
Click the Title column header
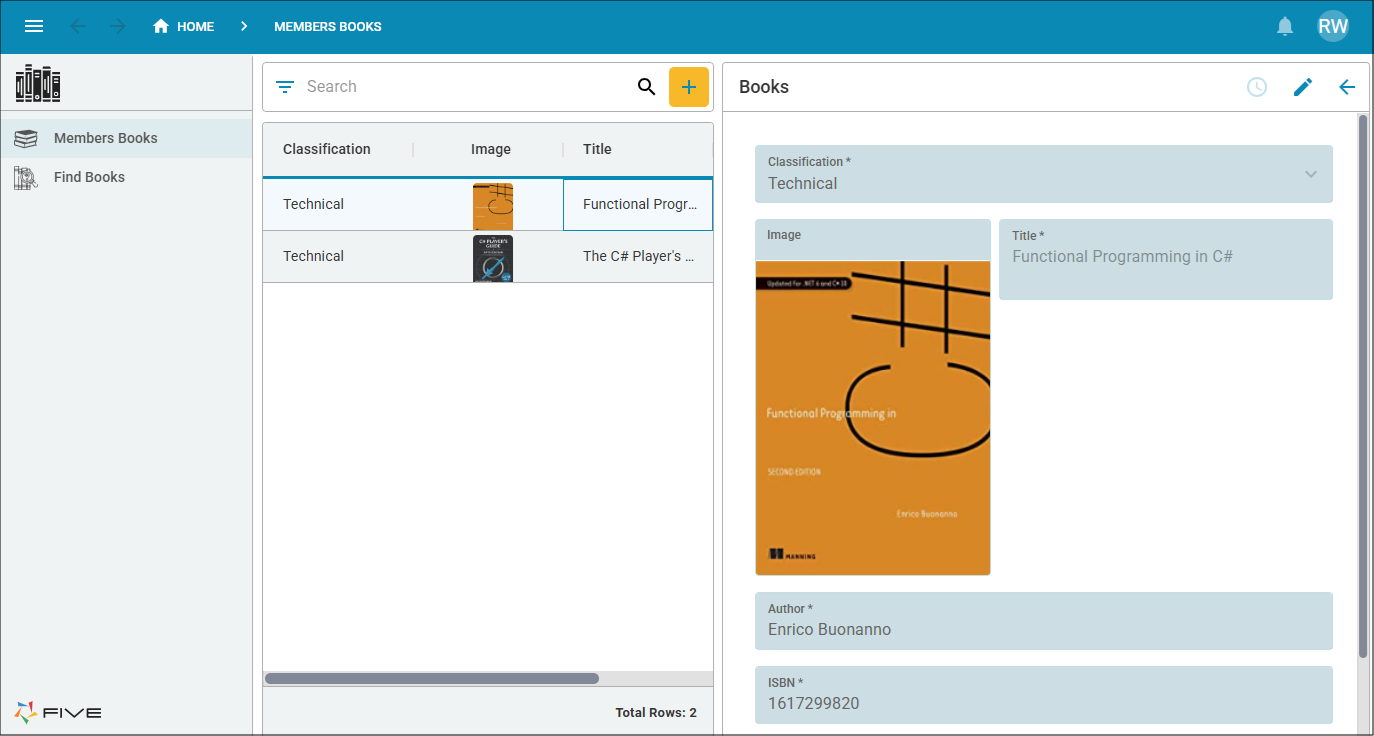[597, 149]
